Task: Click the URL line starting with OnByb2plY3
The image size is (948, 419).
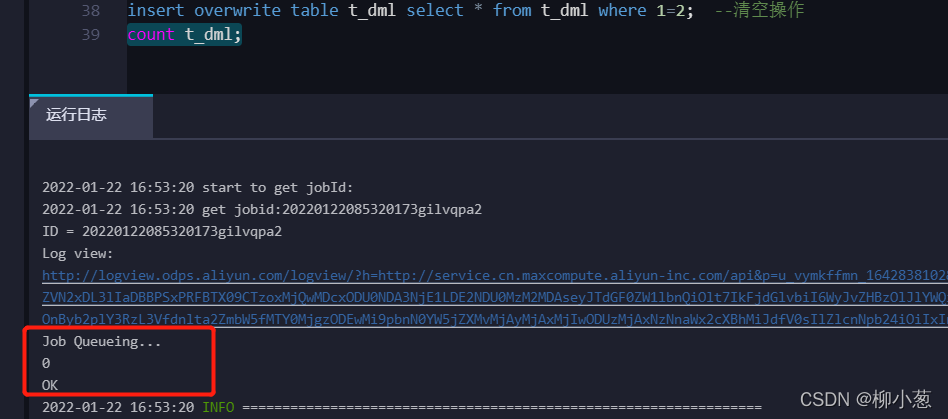Action: 495,319
